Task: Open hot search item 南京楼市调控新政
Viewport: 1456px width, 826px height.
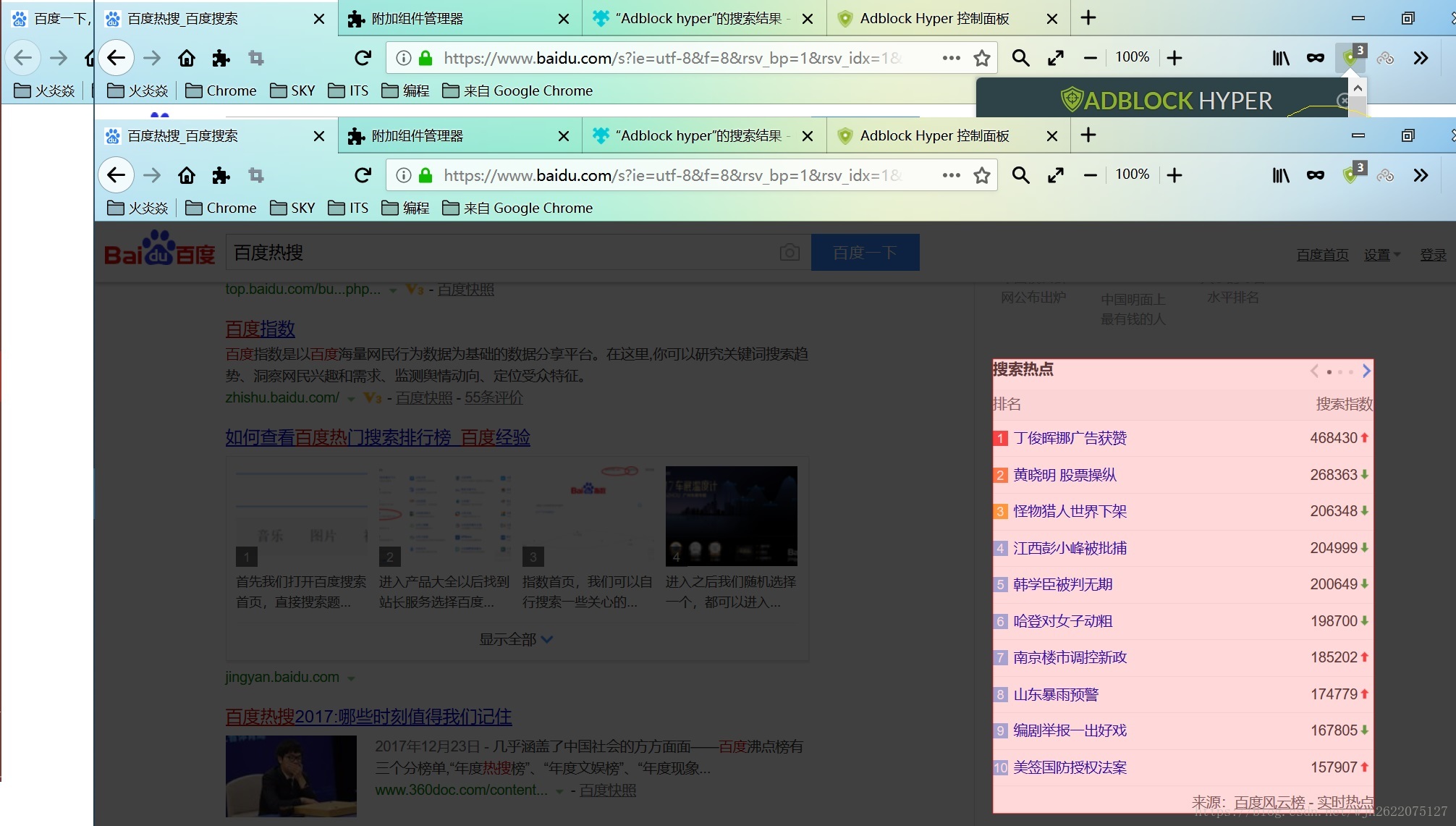Action: pyautogui.click(x=1070, y=657)
